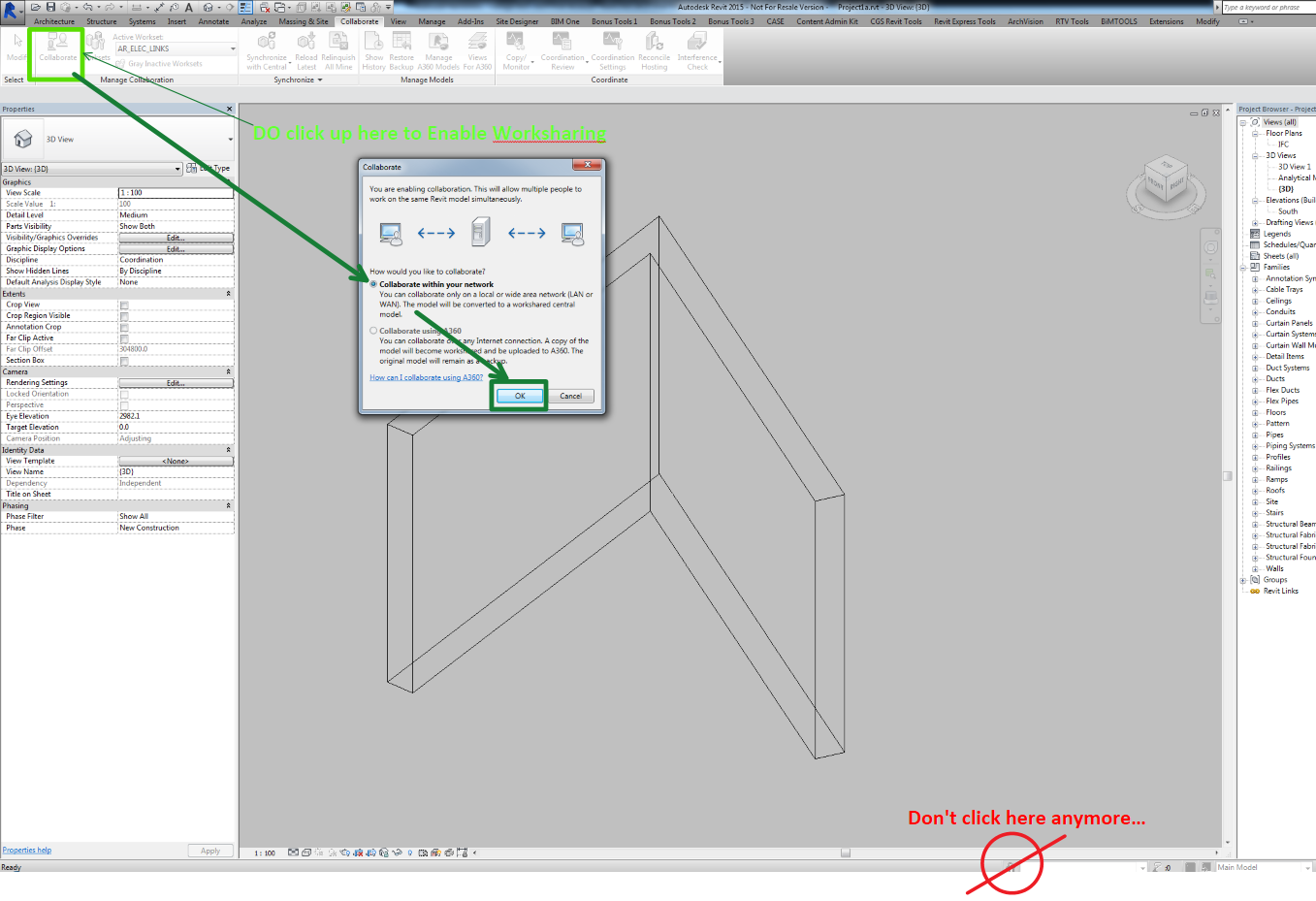
Task: Switch to the Architecture ribbon tab
Action: [x=54, y=21]
